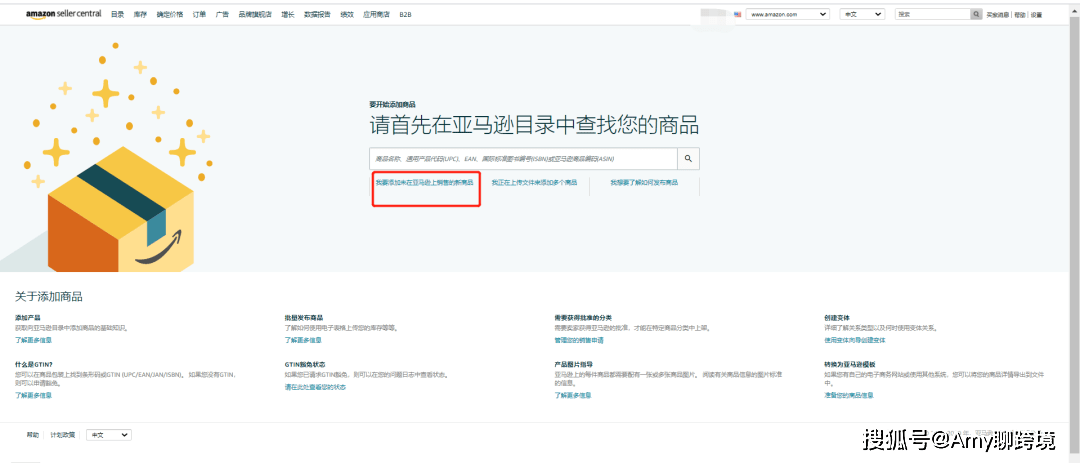The width and height of the screenshot is (1080, 463).
Task: Click the 需要获得批准的分类 heading text
Action: coord(583,318)
